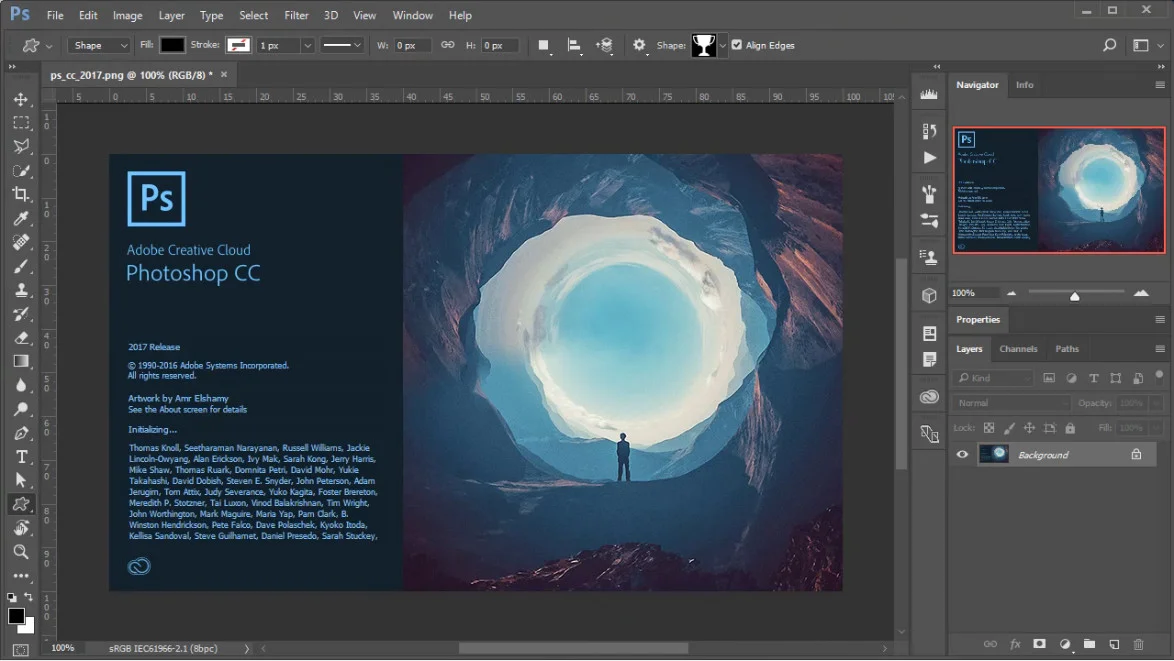Click the lock icon on the Background layer
This screenshot has width=1174, height=661.
pos(1135,454)
